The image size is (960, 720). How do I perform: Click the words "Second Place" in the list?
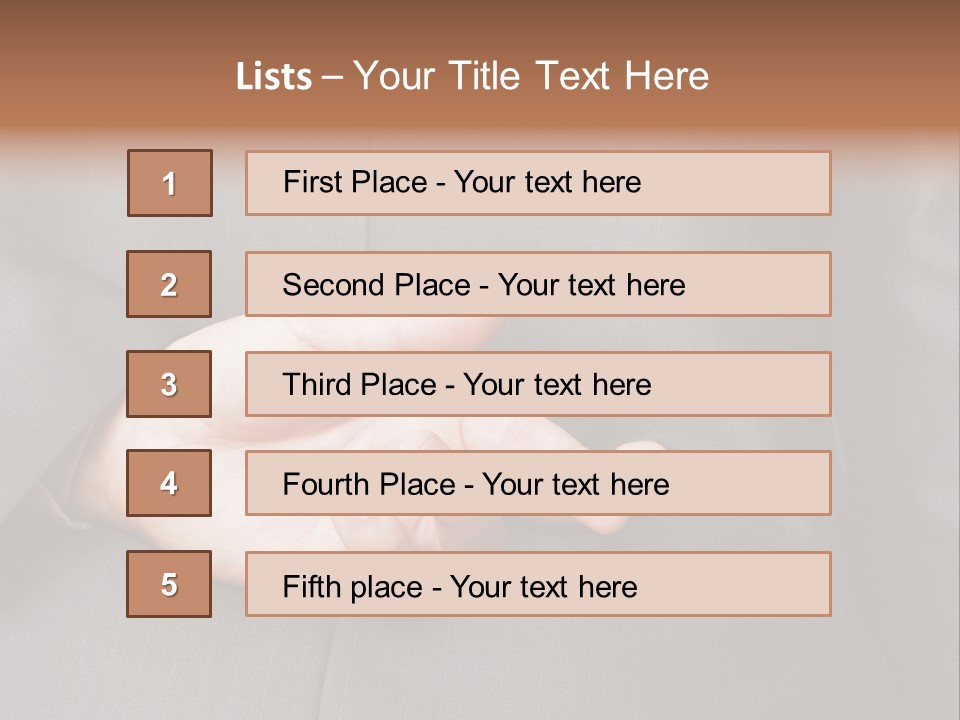[x=376, y=285]
